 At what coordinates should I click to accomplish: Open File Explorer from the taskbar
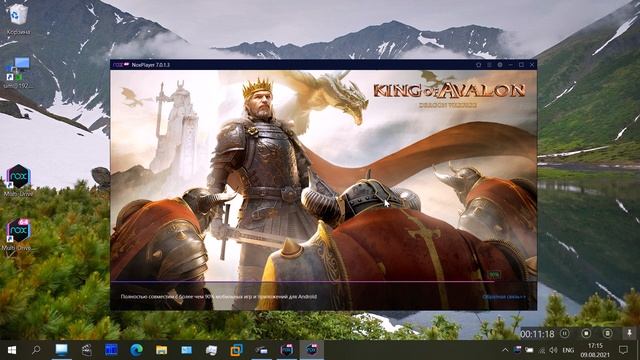(x=162, y=350)
